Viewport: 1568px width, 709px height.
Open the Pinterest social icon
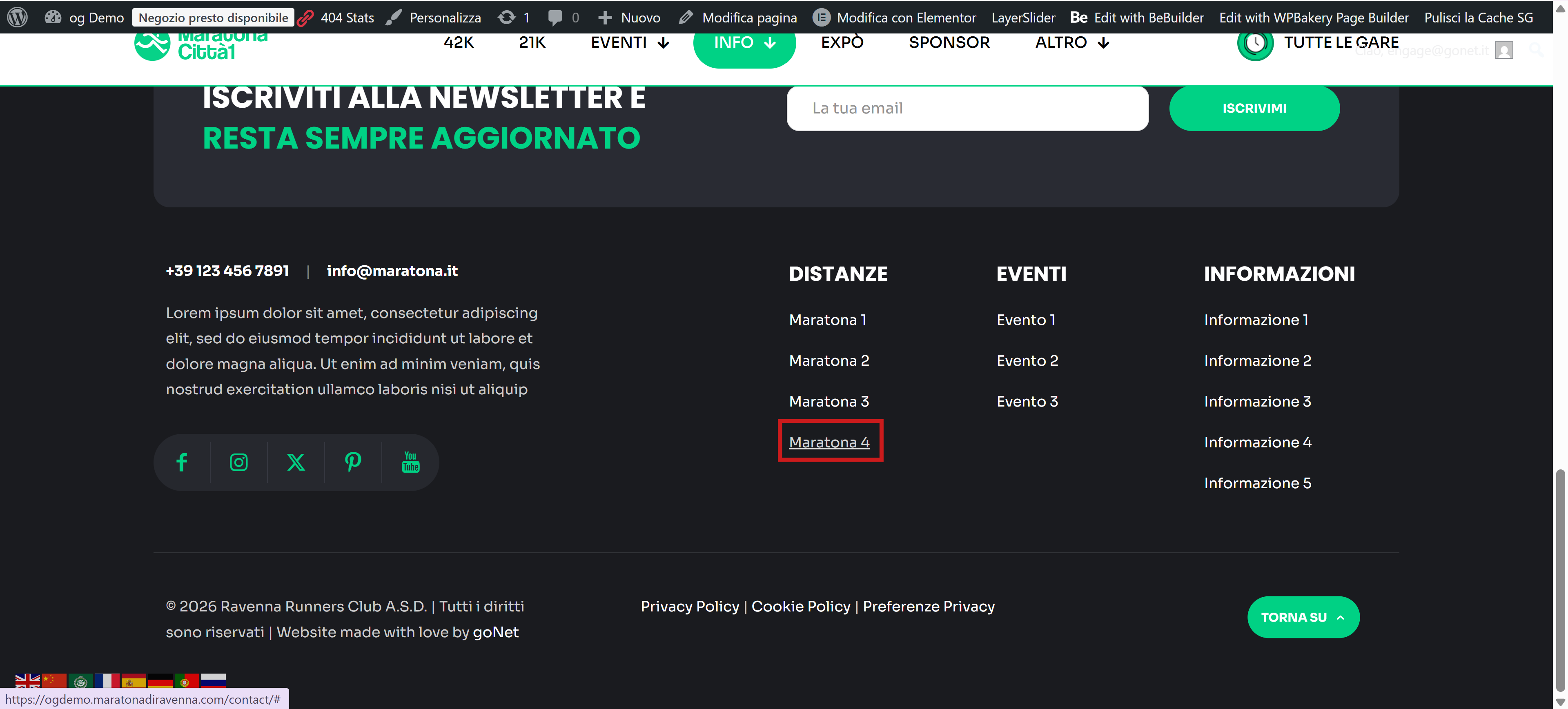[x=353, y=462]
